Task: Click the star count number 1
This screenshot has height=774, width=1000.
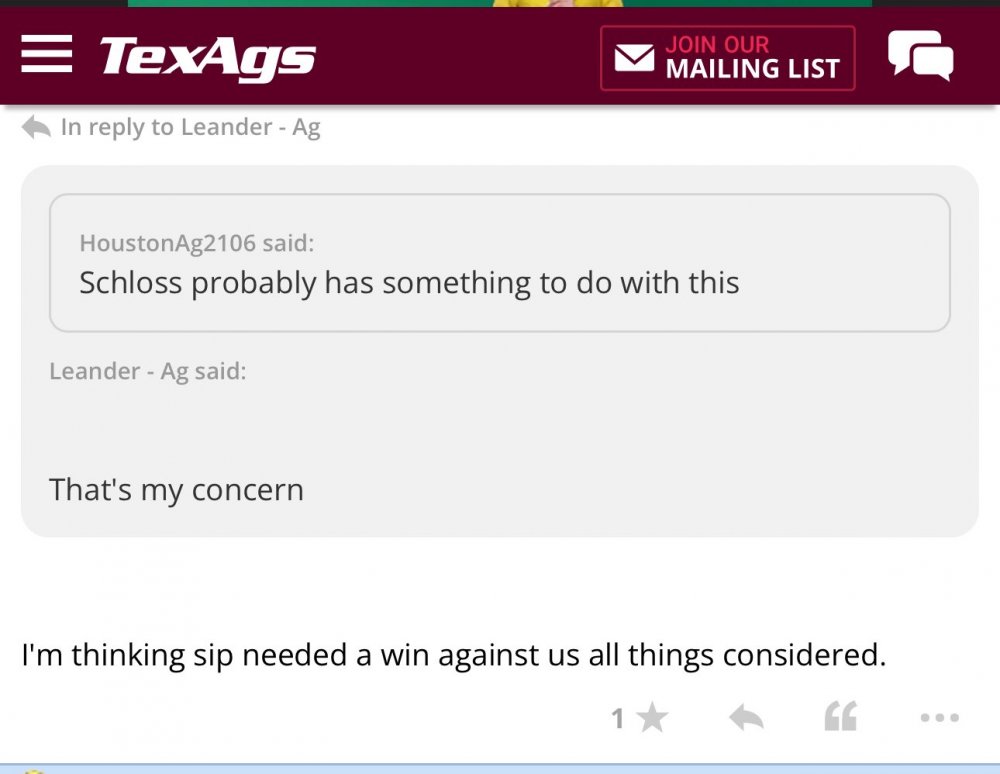Action: coord(617,718)
